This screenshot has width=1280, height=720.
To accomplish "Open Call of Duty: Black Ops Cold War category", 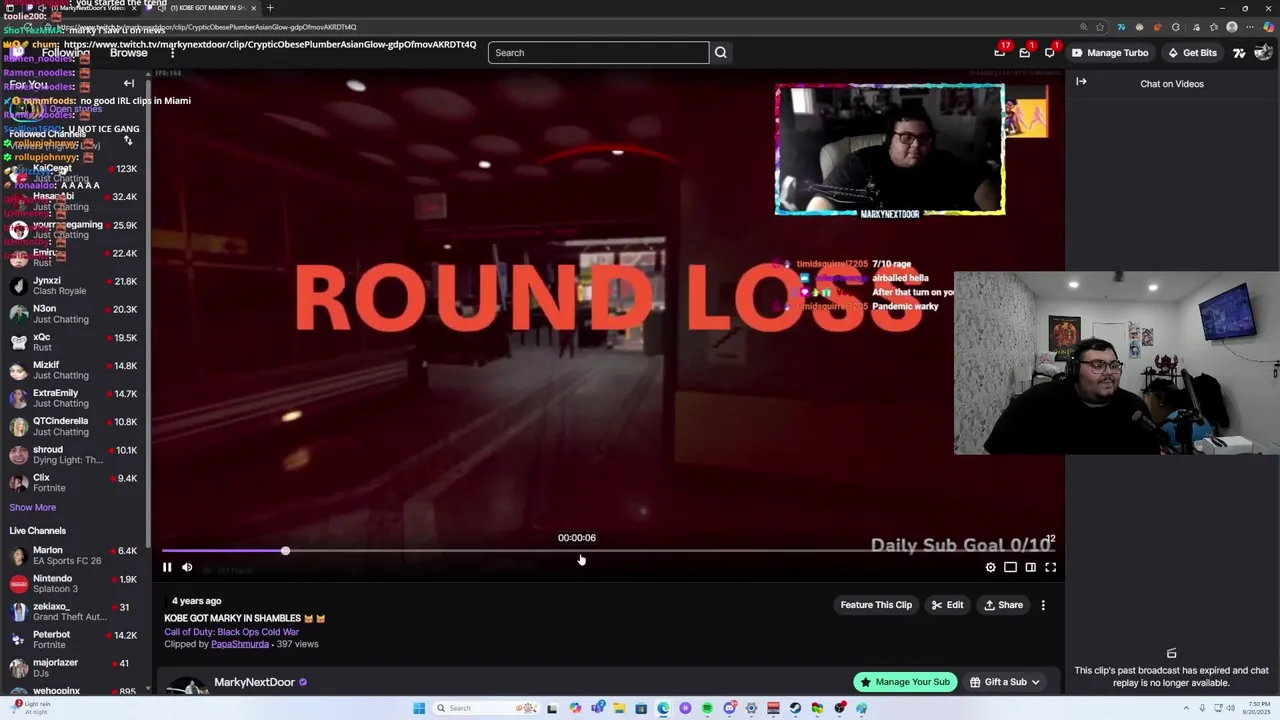I will click(232, 632).
